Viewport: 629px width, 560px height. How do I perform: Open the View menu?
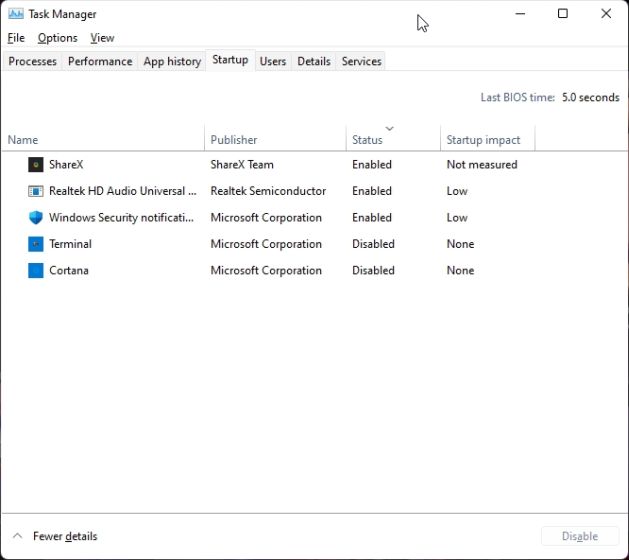pos(102,38)
